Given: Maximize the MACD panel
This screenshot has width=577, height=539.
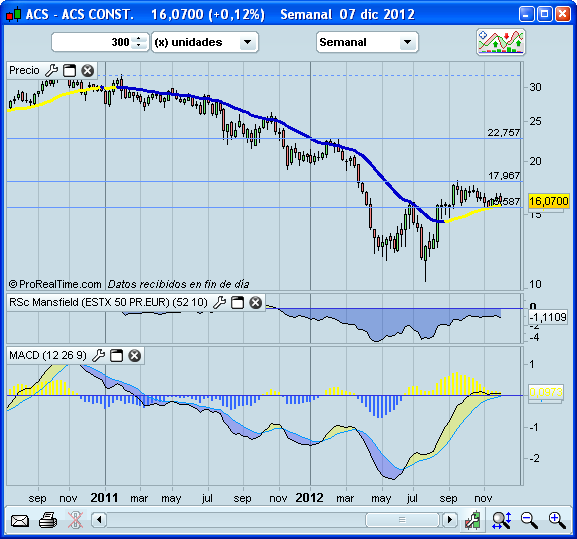Looking at the screenshot, I should pos(117,355).
